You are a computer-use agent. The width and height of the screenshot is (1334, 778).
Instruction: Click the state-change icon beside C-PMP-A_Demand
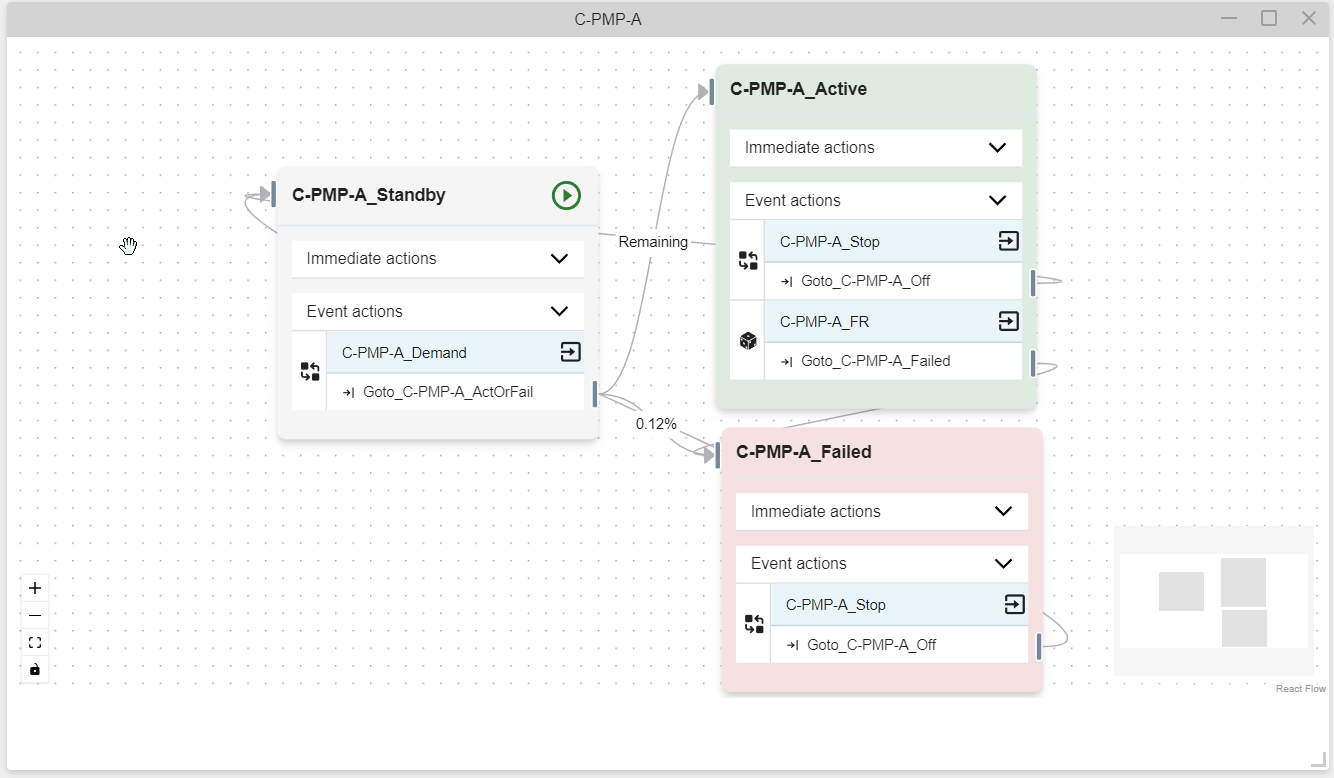pos(310,372)
